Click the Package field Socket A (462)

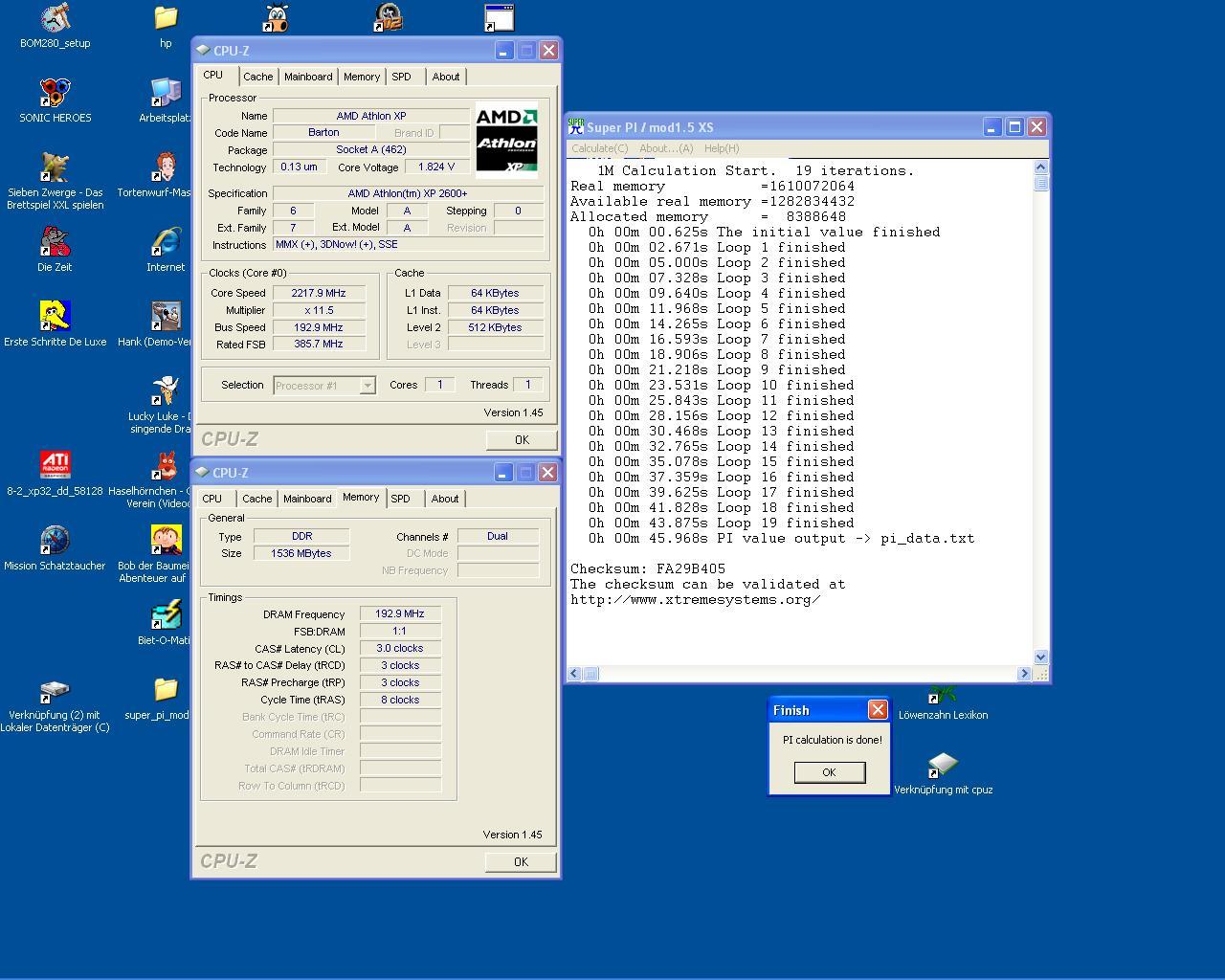(371, 149)
